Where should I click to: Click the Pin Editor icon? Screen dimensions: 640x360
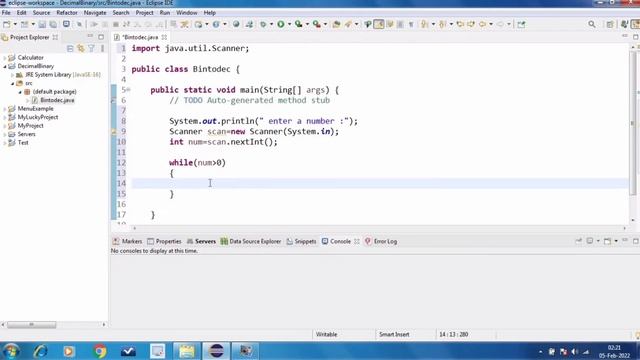521,24
